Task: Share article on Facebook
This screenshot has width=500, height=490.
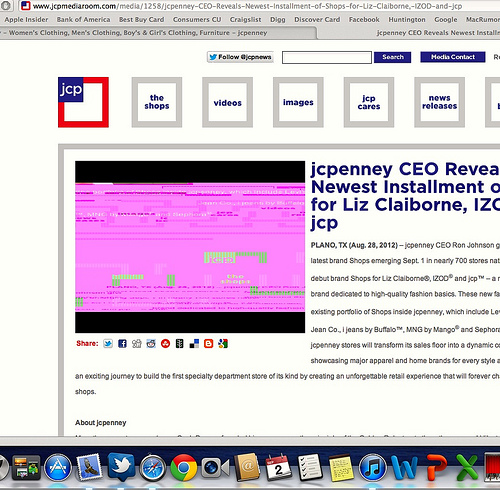Action: pos(122,344)
